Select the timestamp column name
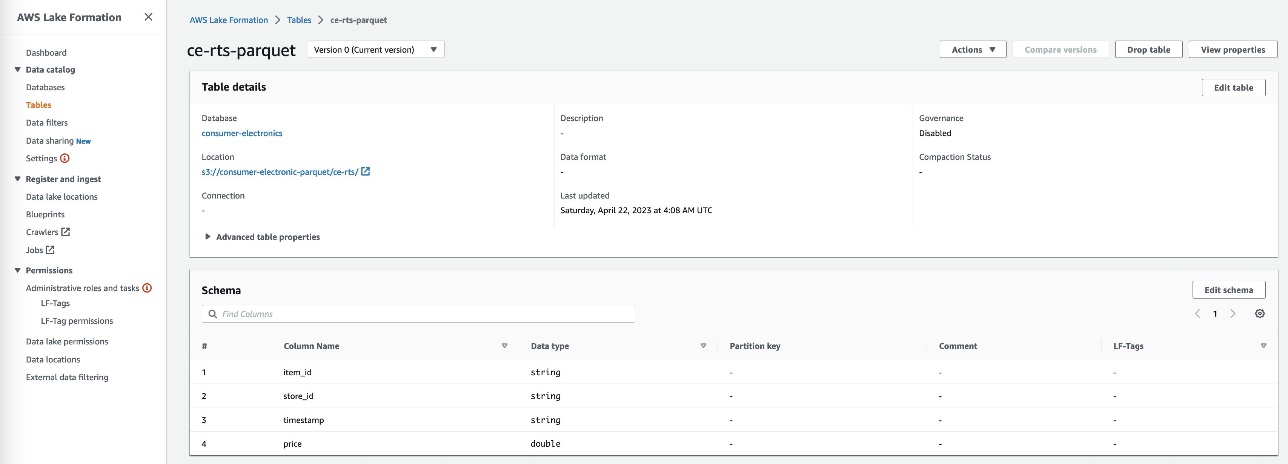The width and height of the screenshot is (1288, 464). (304, 420)
